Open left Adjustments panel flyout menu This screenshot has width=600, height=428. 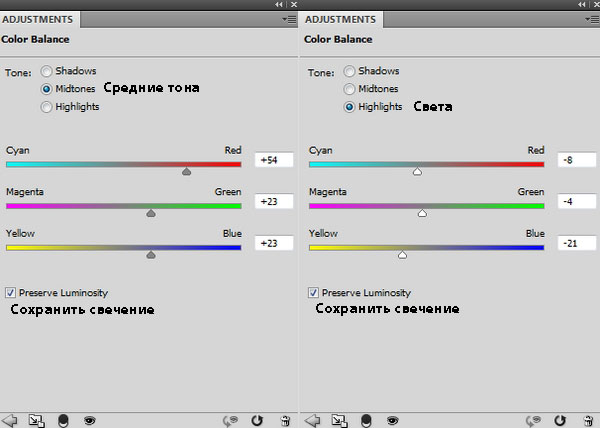(x=290, y=19)
